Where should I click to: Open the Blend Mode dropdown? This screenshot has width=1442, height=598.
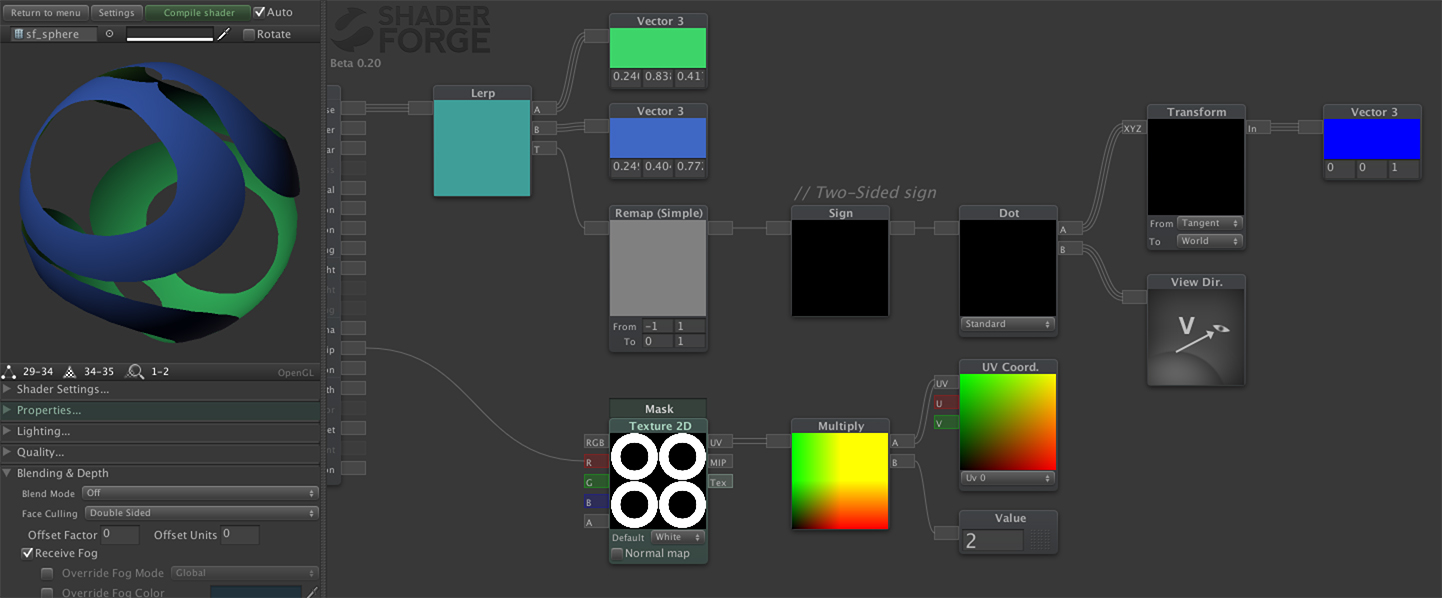pos(201,493)
